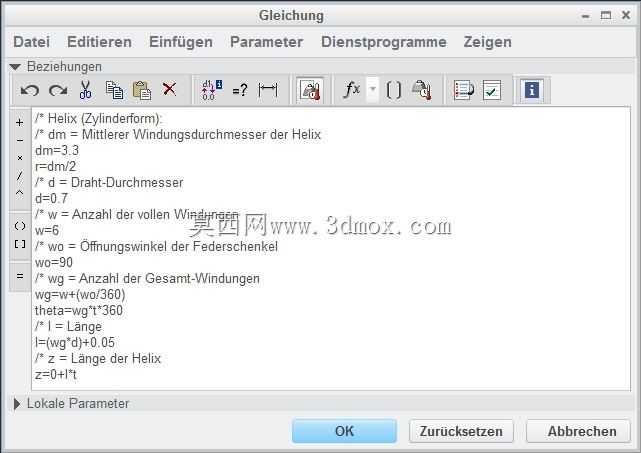Open the Dienstprogramme menu
641x453 pixels.
tap(383, 42)
